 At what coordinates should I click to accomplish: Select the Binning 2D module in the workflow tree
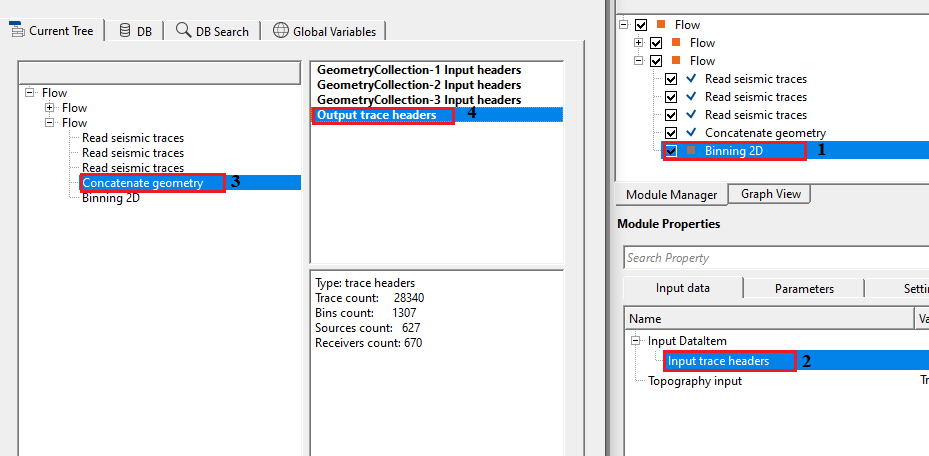[x=733, y=151]
